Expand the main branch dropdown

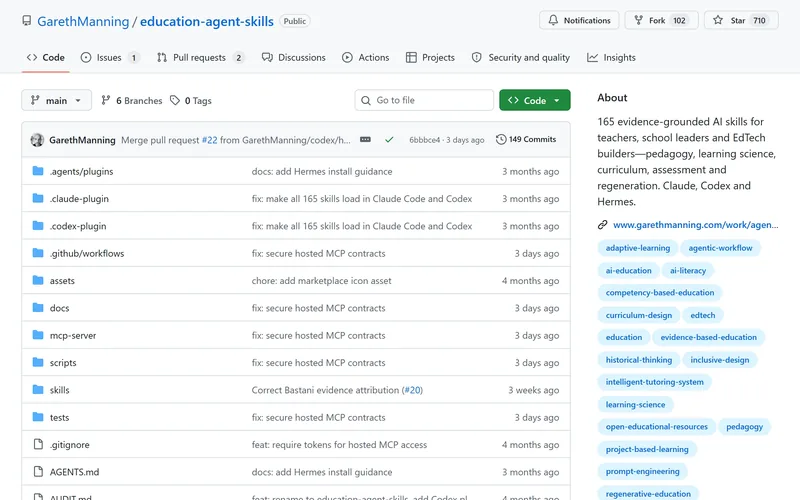click(x=57, y=101)
